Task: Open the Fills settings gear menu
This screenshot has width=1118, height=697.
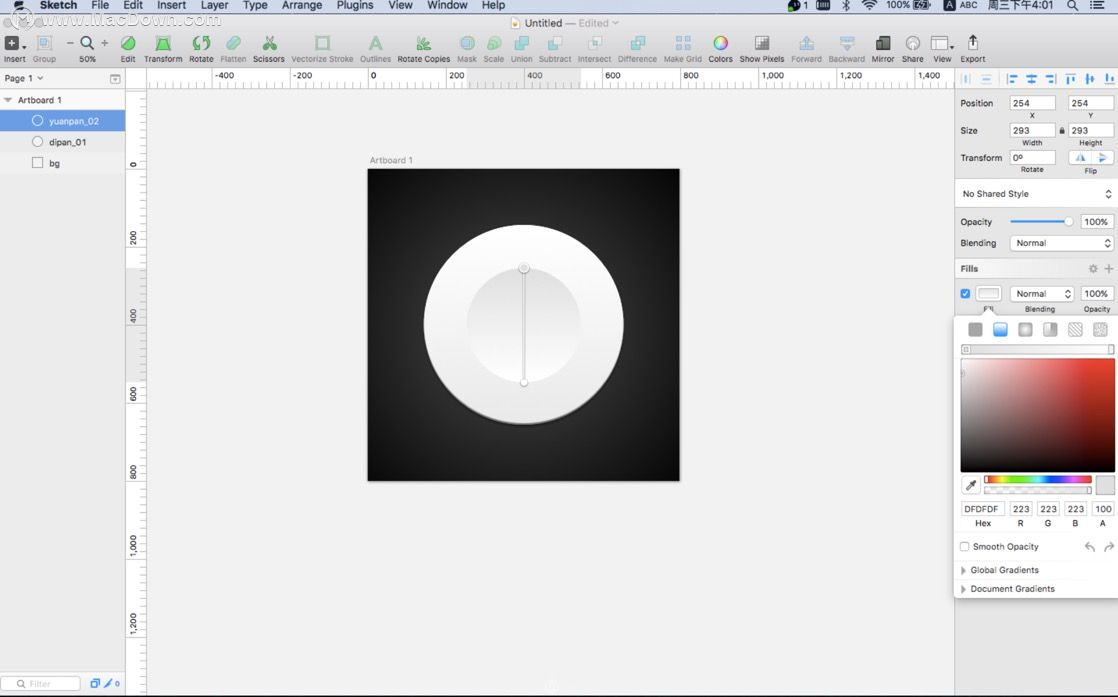Action: pyautogui.click(x=1093, y=269)
